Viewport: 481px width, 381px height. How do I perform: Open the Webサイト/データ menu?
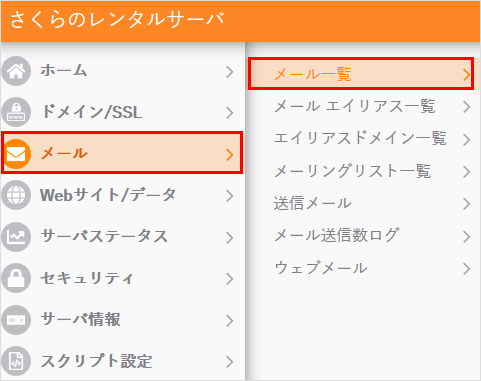[x=122, y=195]
